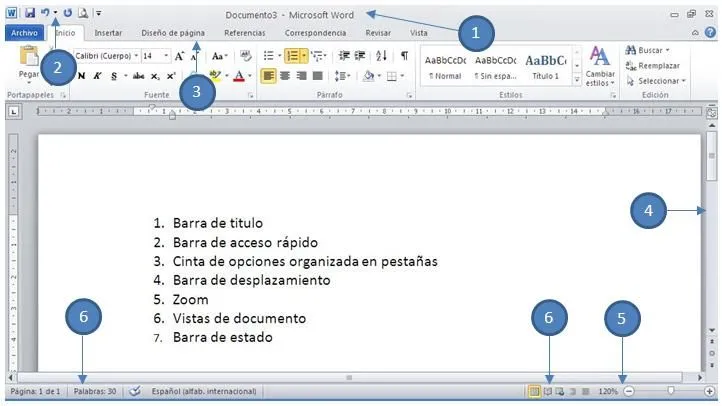722x406 pixels.
Task: Sort text with the A-Z icon
Action: click(381, 56)
